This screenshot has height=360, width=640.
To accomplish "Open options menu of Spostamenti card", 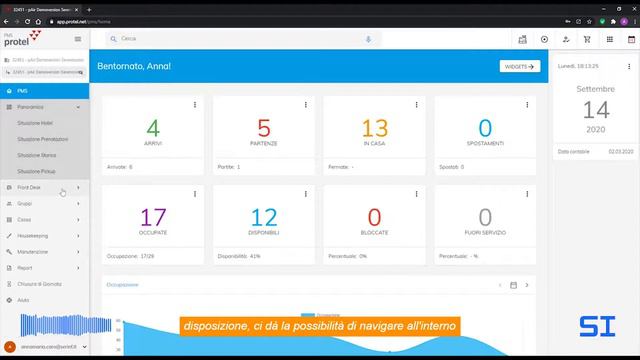I will (x=527, y=105).
